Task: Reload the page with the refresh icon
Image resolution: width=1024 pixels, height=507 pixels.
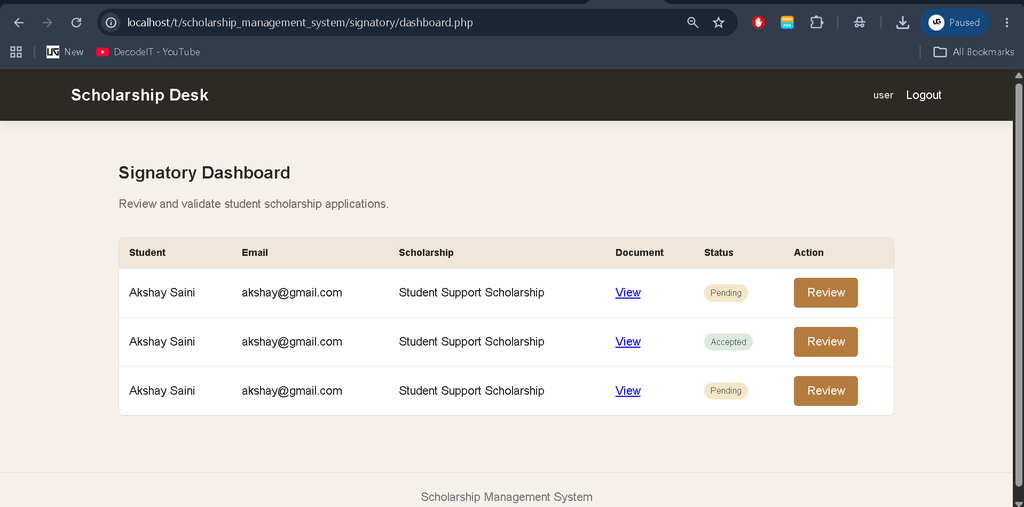Action: click(76, 23)
